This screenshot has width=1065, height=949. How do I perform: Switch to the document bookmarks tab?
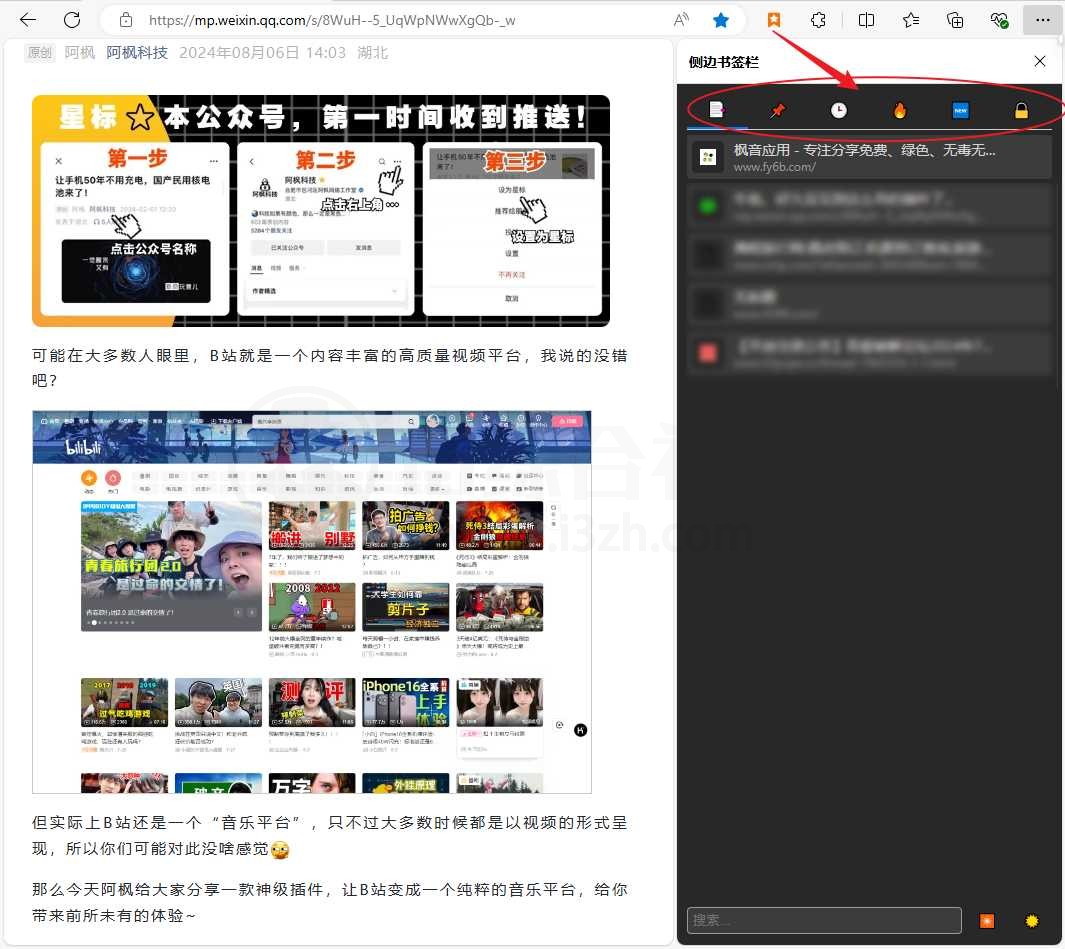pyautogui.click(x=717, y=109)
